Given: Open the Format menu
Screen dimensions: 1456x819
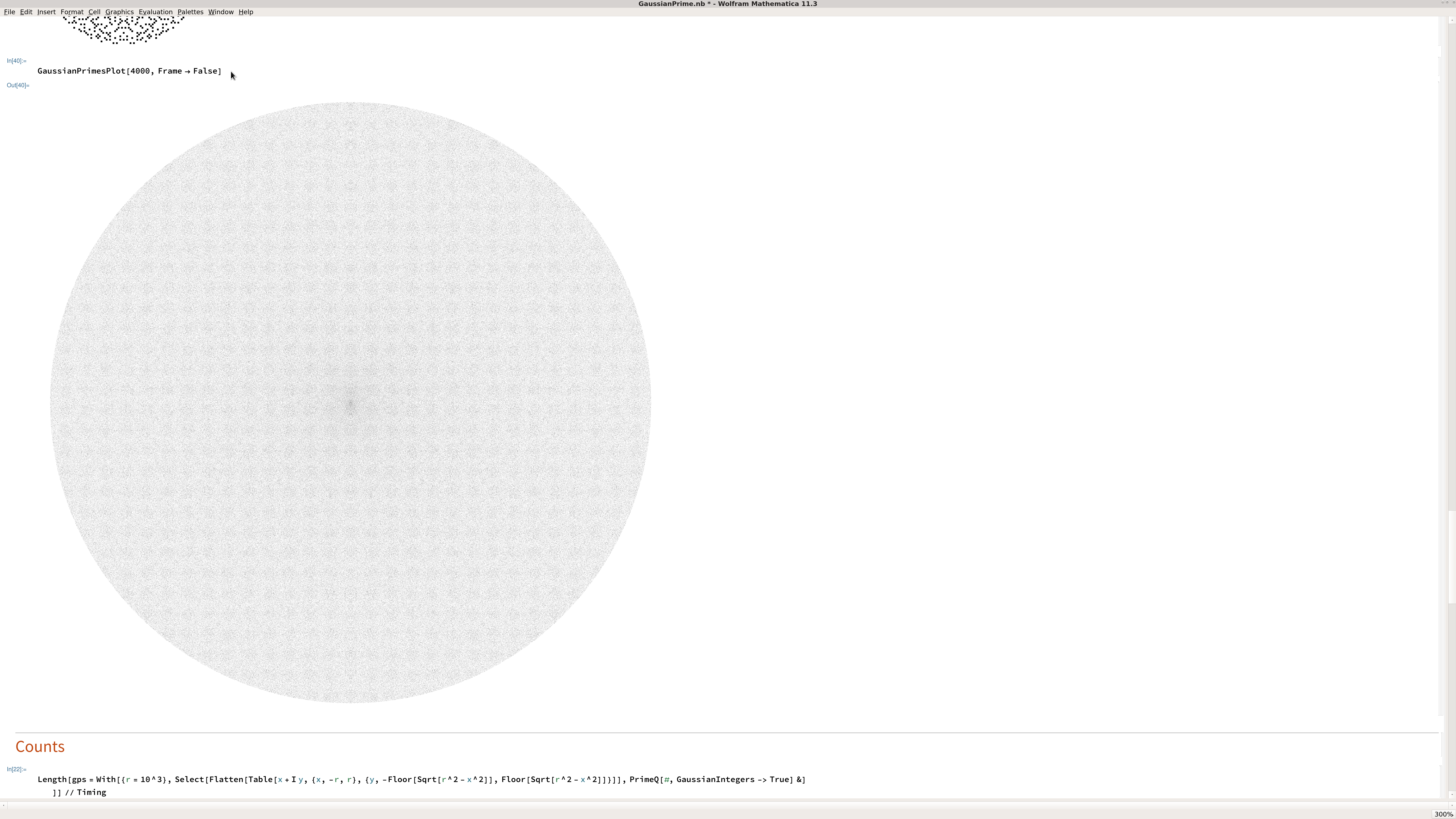Looking at the screenshot, I should pyautogui.click(x=72, y=12).
